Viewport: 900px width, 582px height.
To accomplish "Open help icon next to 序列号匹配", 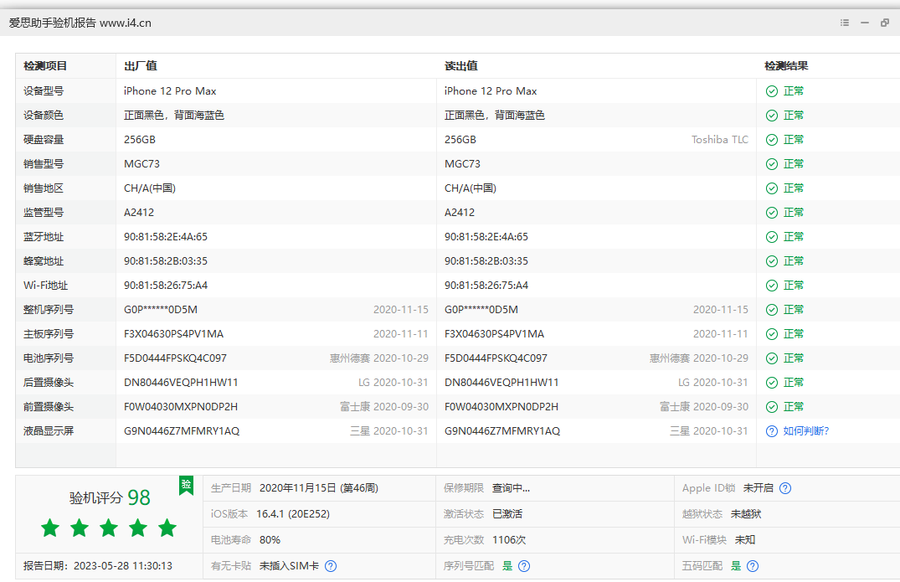I will [524, 566].
